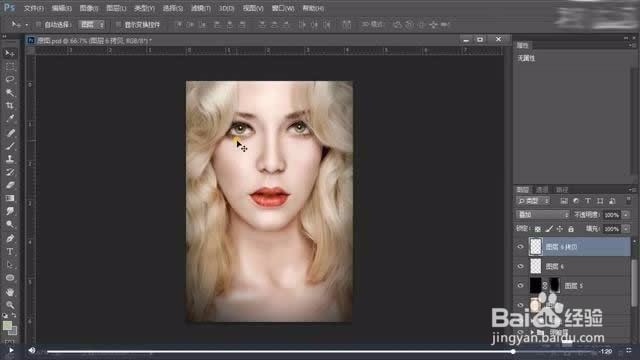Switch to the 通道 (Channels) tab
640x360 pixels.
pyautogui.click(x=542, y=190)
